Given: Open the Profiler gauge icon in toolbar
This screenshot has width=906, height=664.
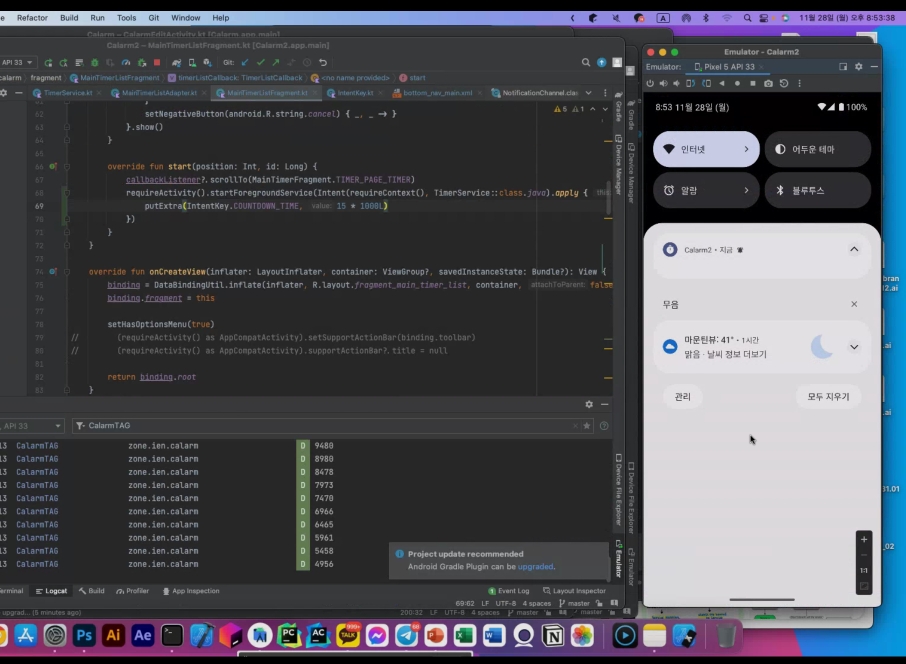Looking at the screenshot, I should [126, 62].
